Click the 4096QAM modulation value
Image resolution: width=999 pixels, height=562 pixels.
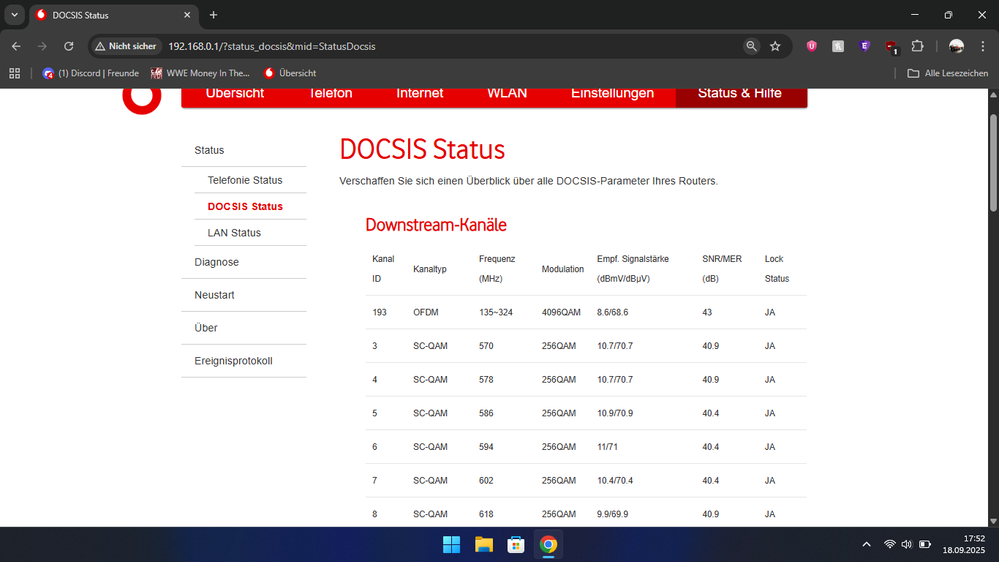click(561, 312)
